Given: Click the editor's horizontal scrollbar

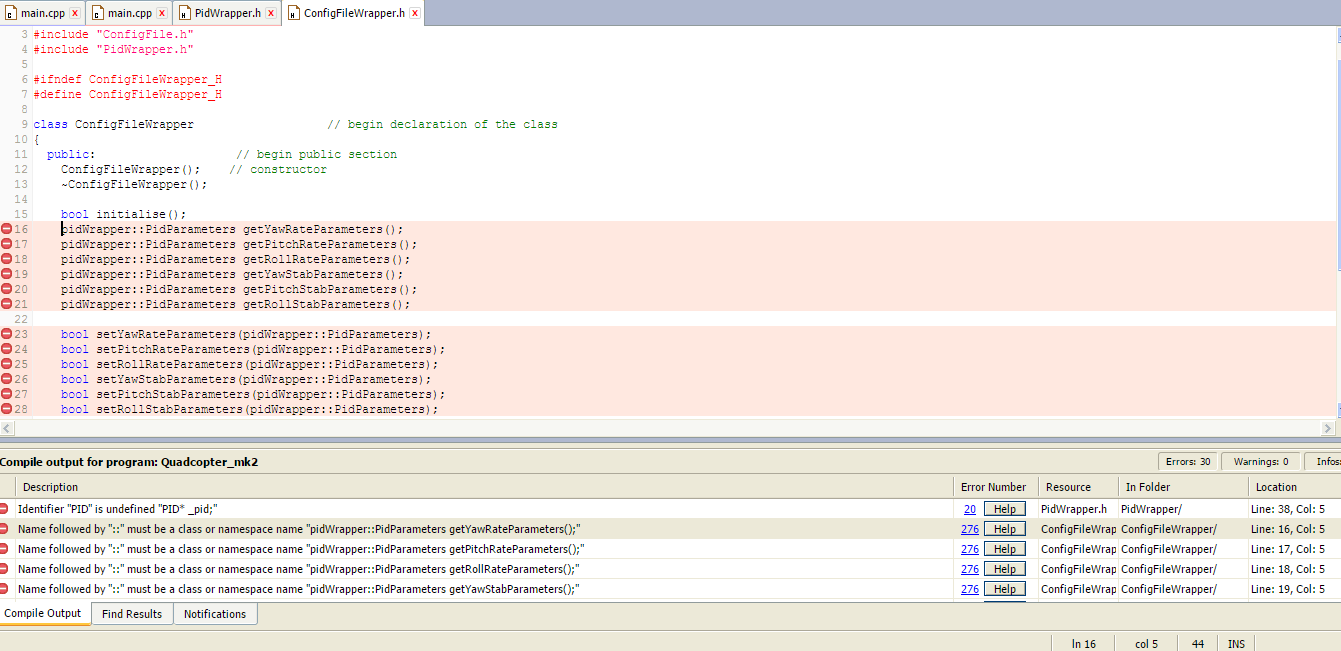Looking at the screenshot, I should tap(670, 428).
